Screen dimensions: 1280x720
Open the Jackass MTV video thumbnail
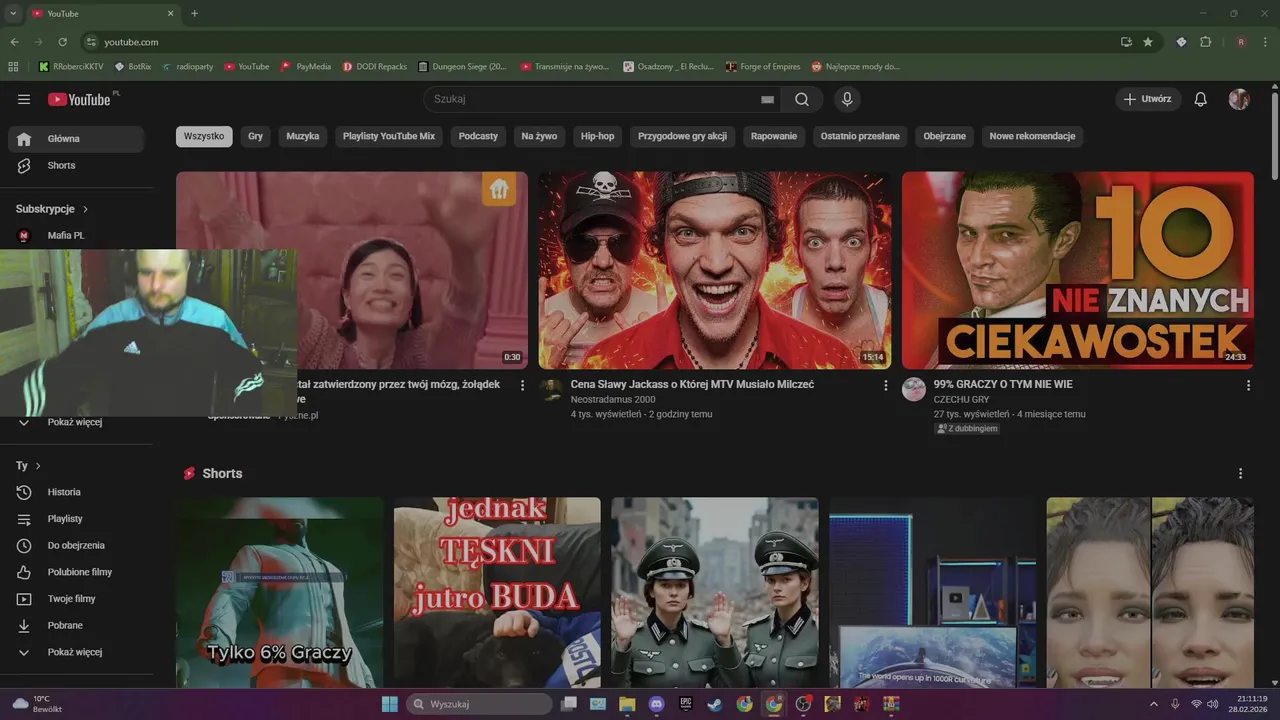[715, 270]
